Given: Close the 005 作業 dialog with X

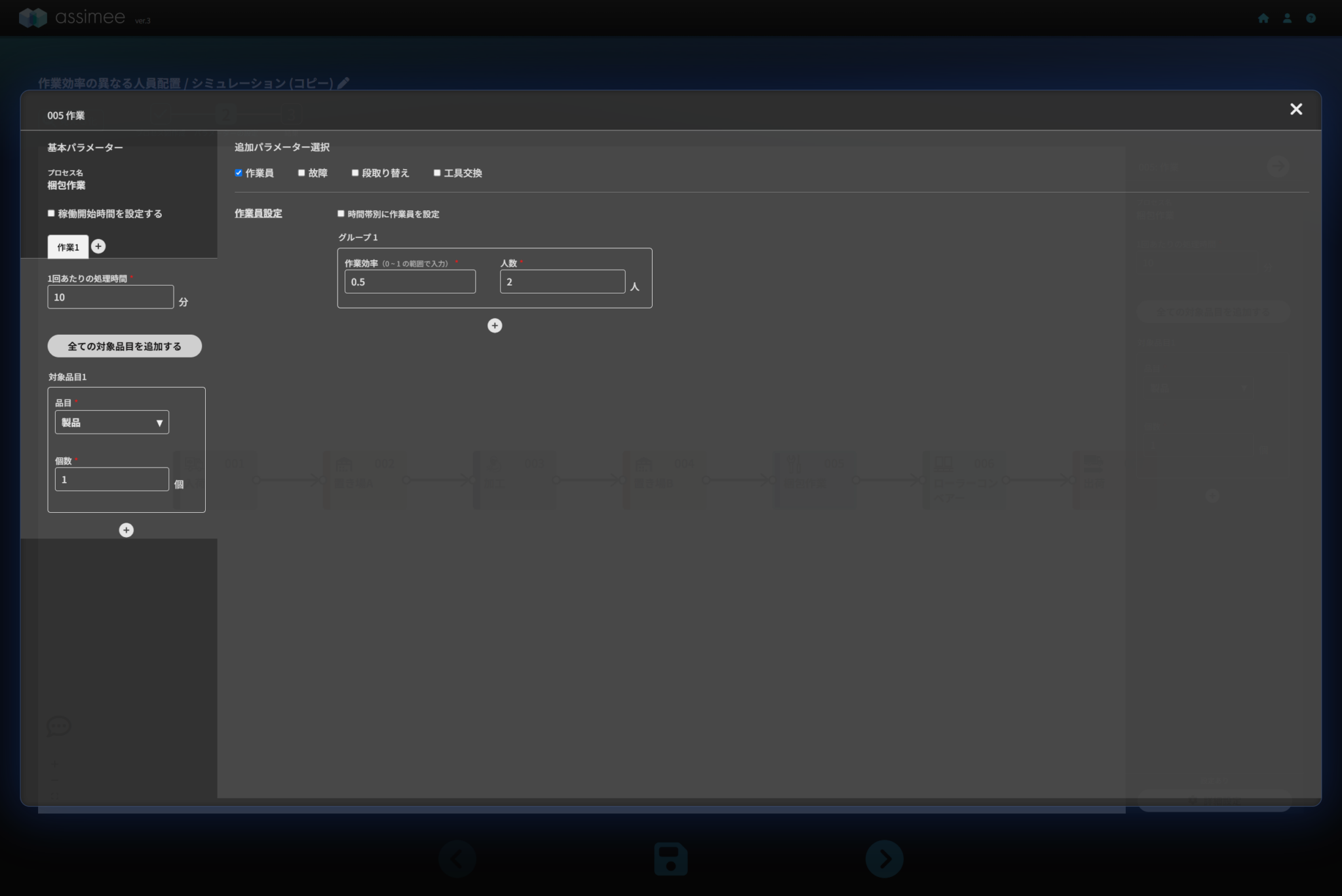Looking at the screenshot, I should [x=1295, y=109].
